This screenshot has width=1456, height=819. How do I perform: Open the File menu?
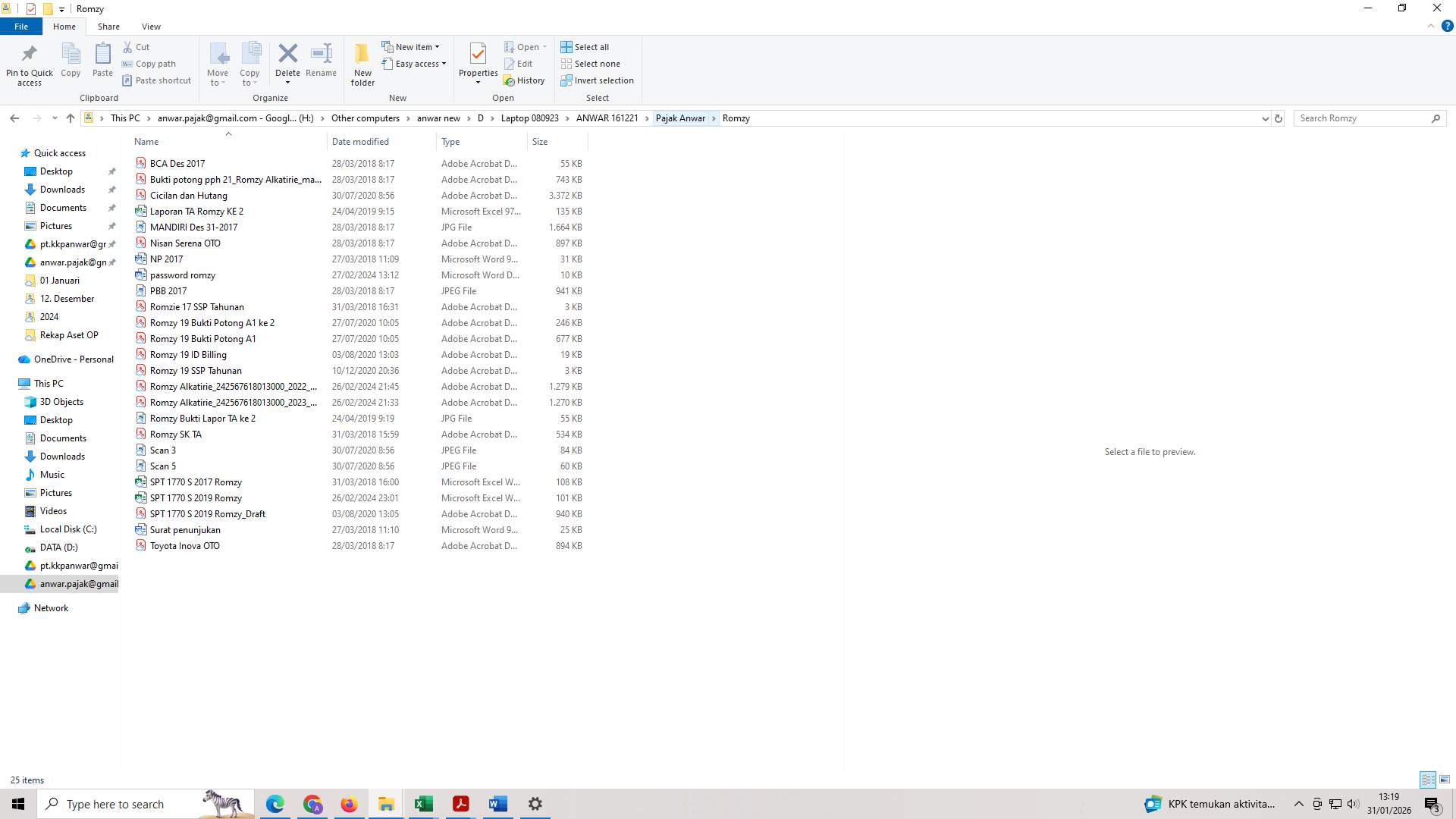pos(20,26)
